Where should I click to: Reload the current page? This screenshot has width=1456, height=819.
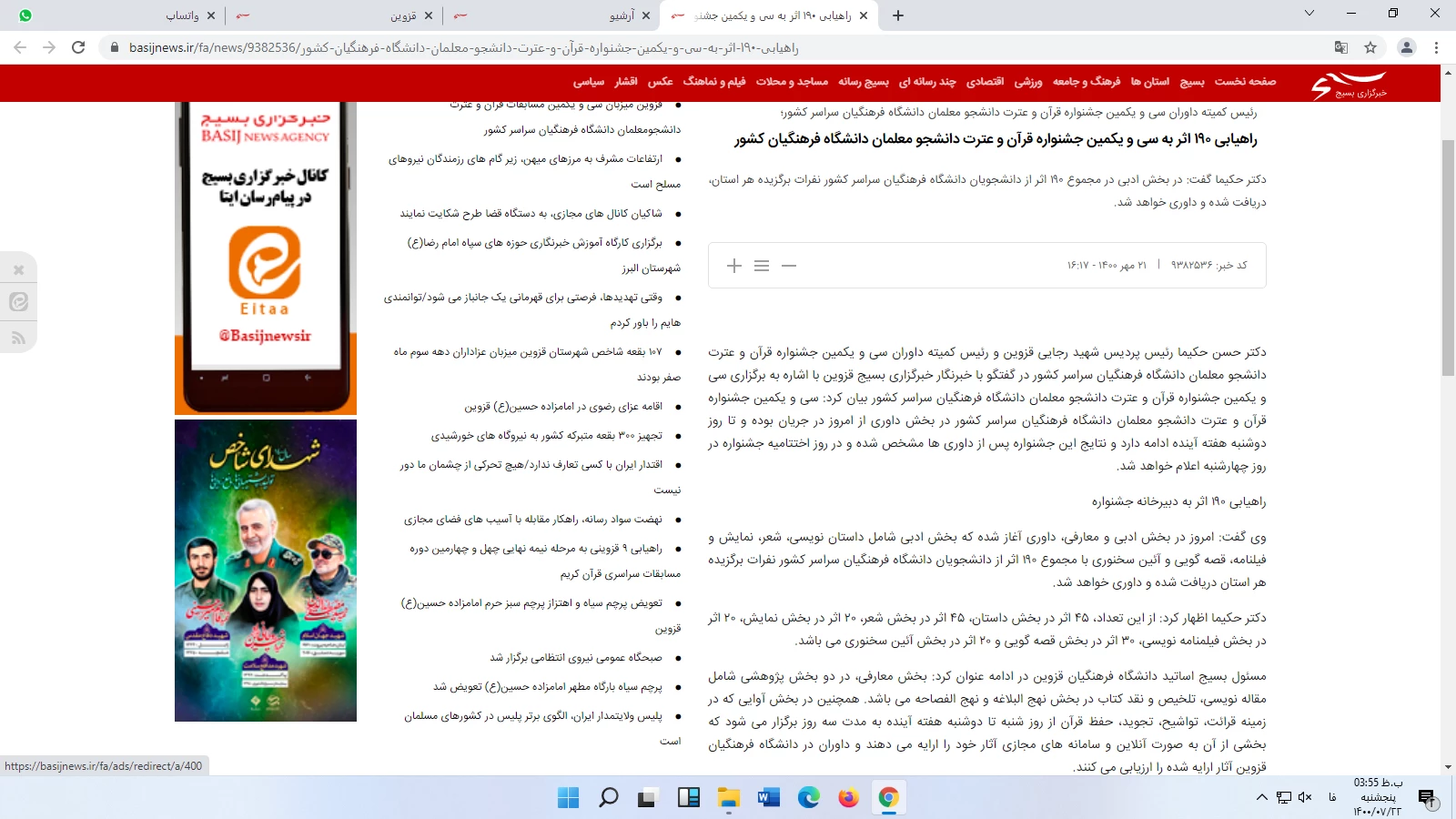(x=78, y=47)
